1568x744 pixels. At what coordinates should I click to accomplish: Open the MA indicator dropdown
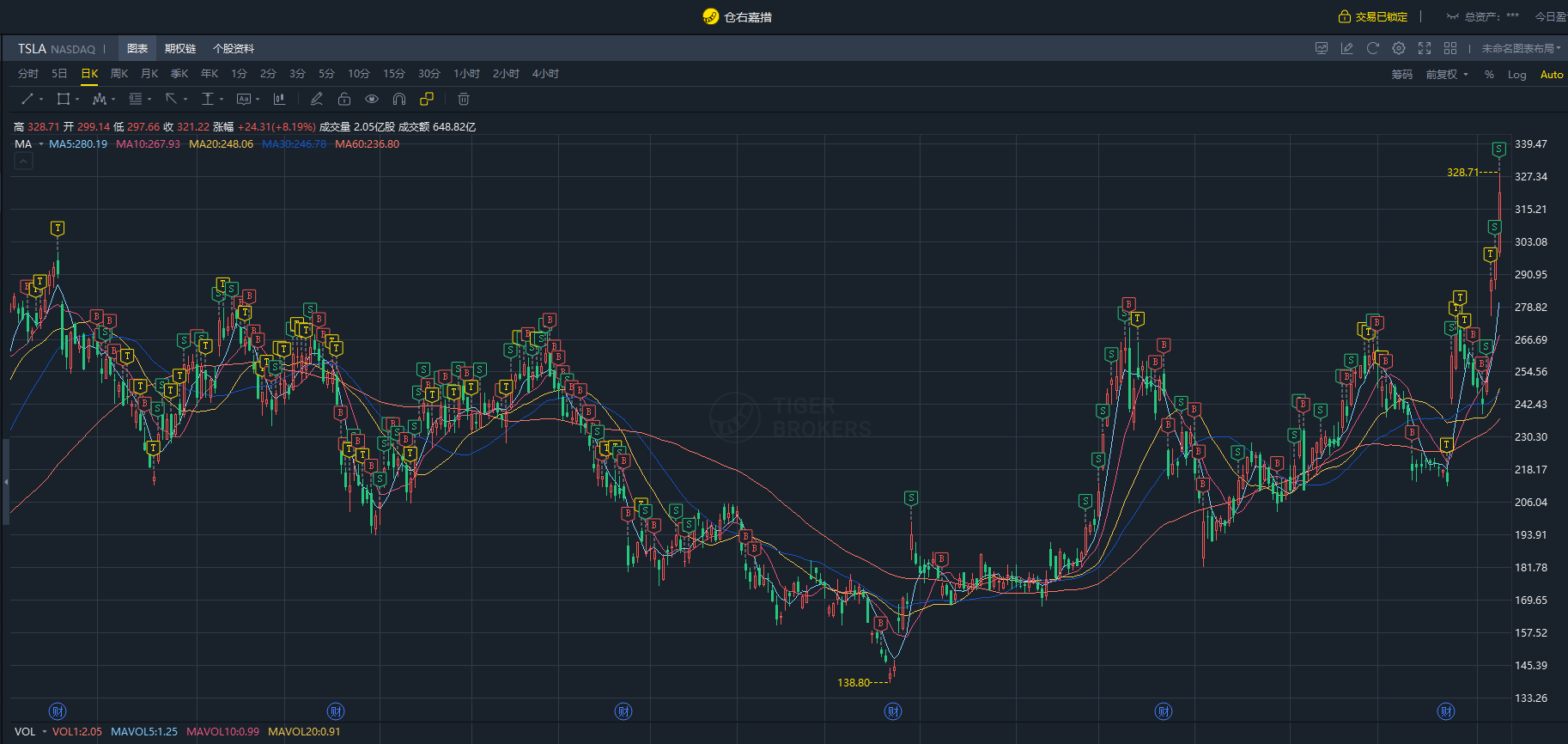tap(41, 144)
